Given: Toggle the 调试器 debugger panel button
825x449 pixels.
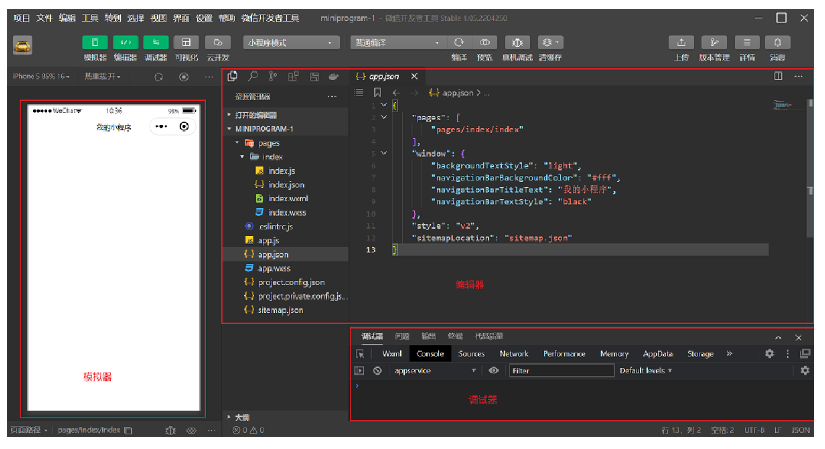Looking at the screenshot, I should (x=156, y=42).
